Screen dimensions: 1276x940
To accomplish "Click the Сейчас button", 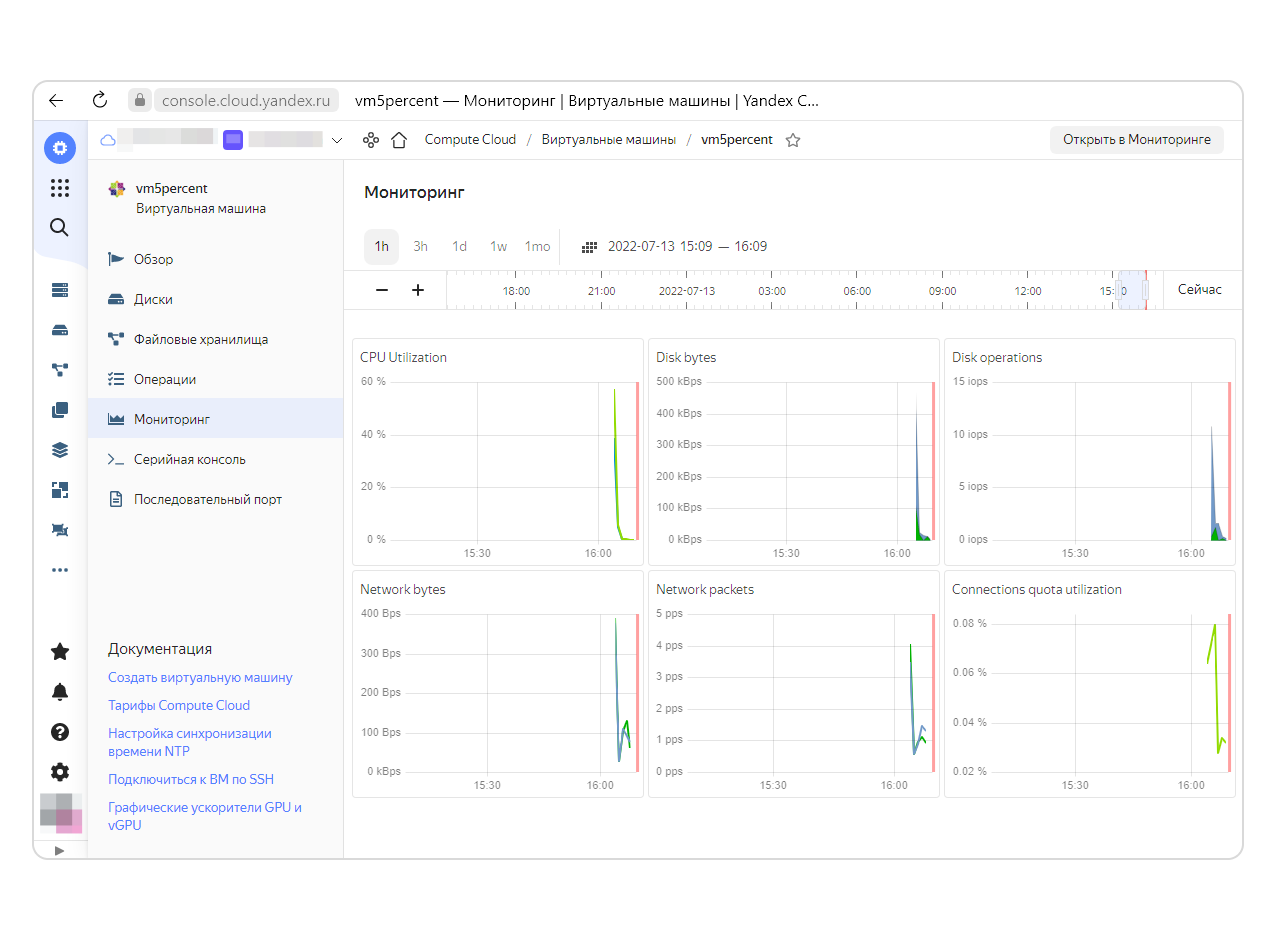I will click(1200, 290).
